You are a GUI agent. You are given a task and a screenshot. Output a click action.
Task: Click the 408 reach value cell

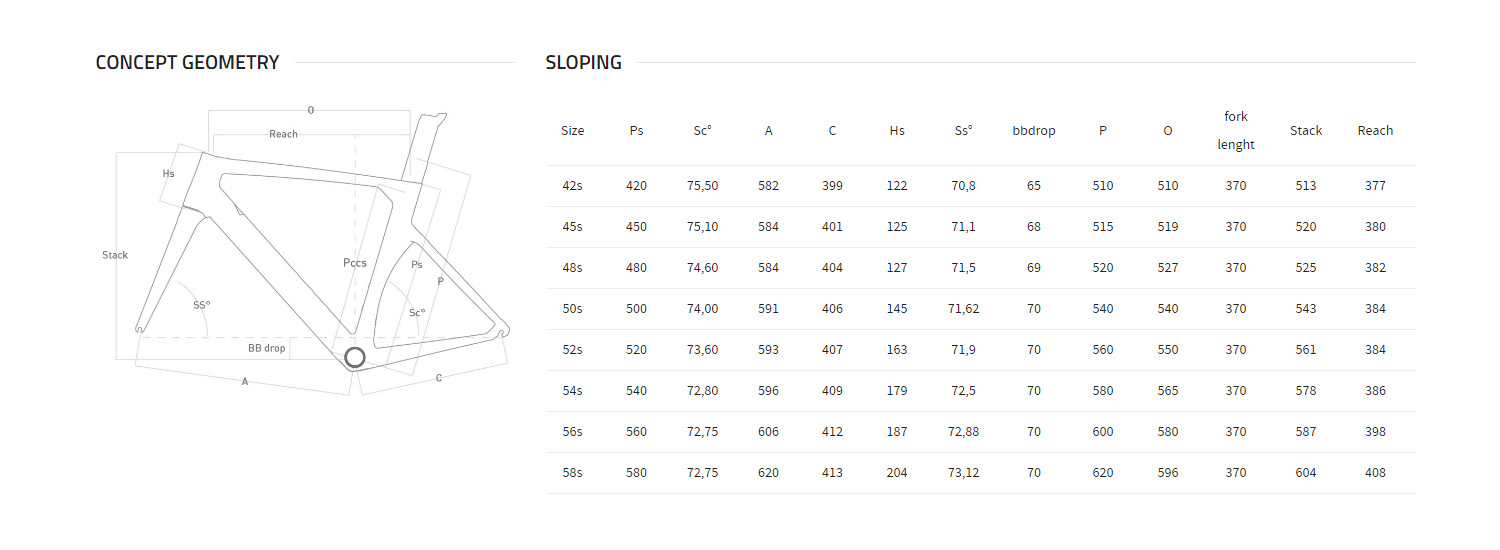tap(1375, 473)
